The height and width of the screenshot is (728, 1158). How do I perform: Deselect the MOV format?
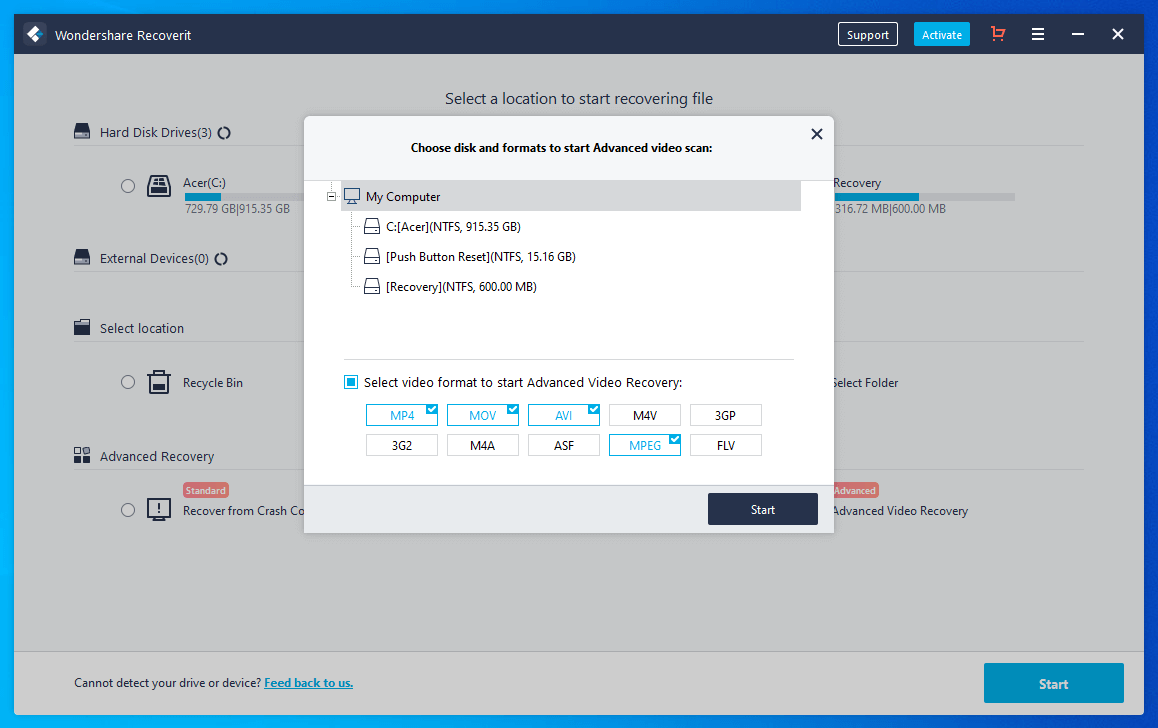(482, 415)
